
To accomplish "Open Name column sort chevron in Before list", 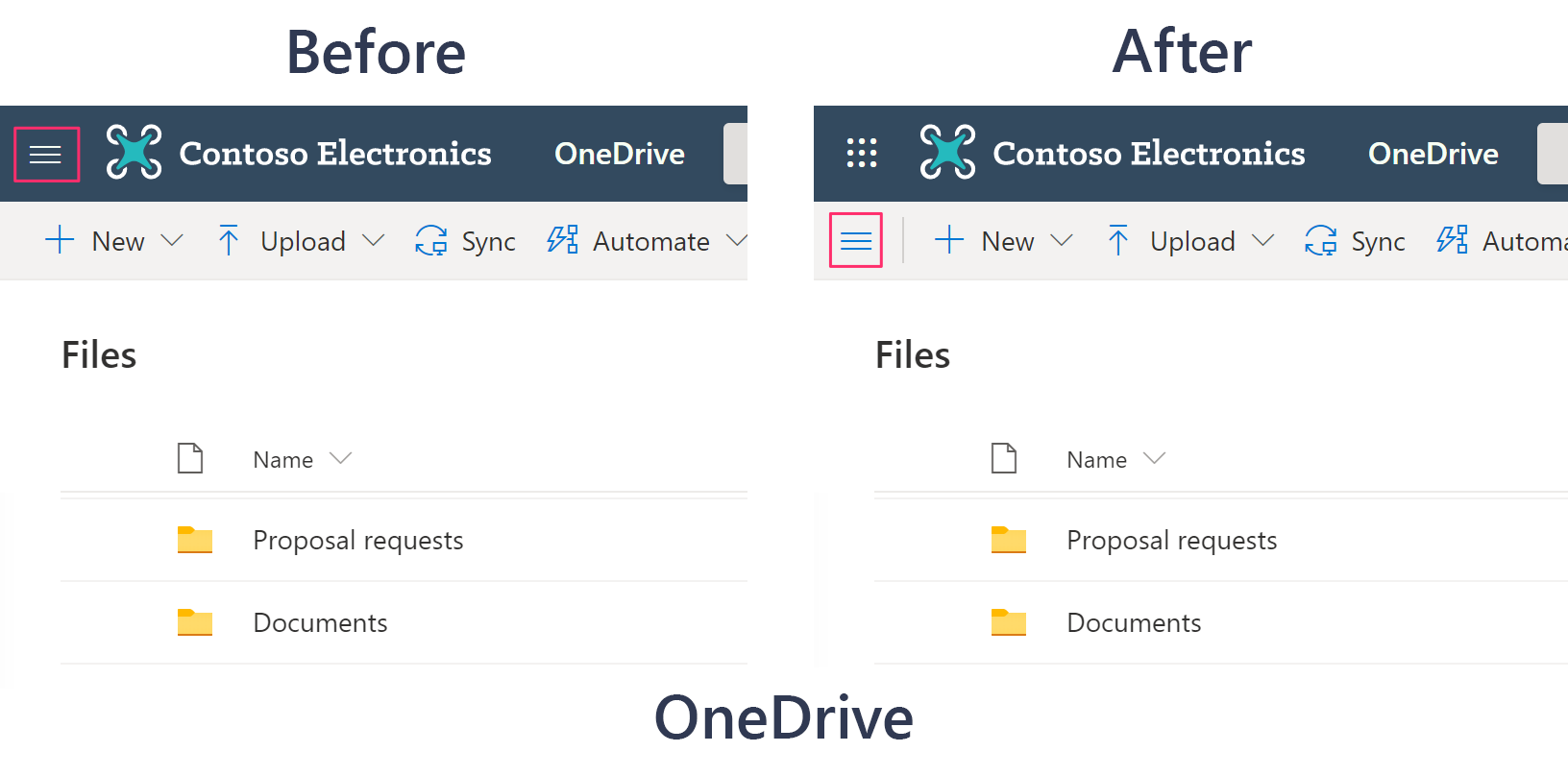I will [x=341, y=458].
